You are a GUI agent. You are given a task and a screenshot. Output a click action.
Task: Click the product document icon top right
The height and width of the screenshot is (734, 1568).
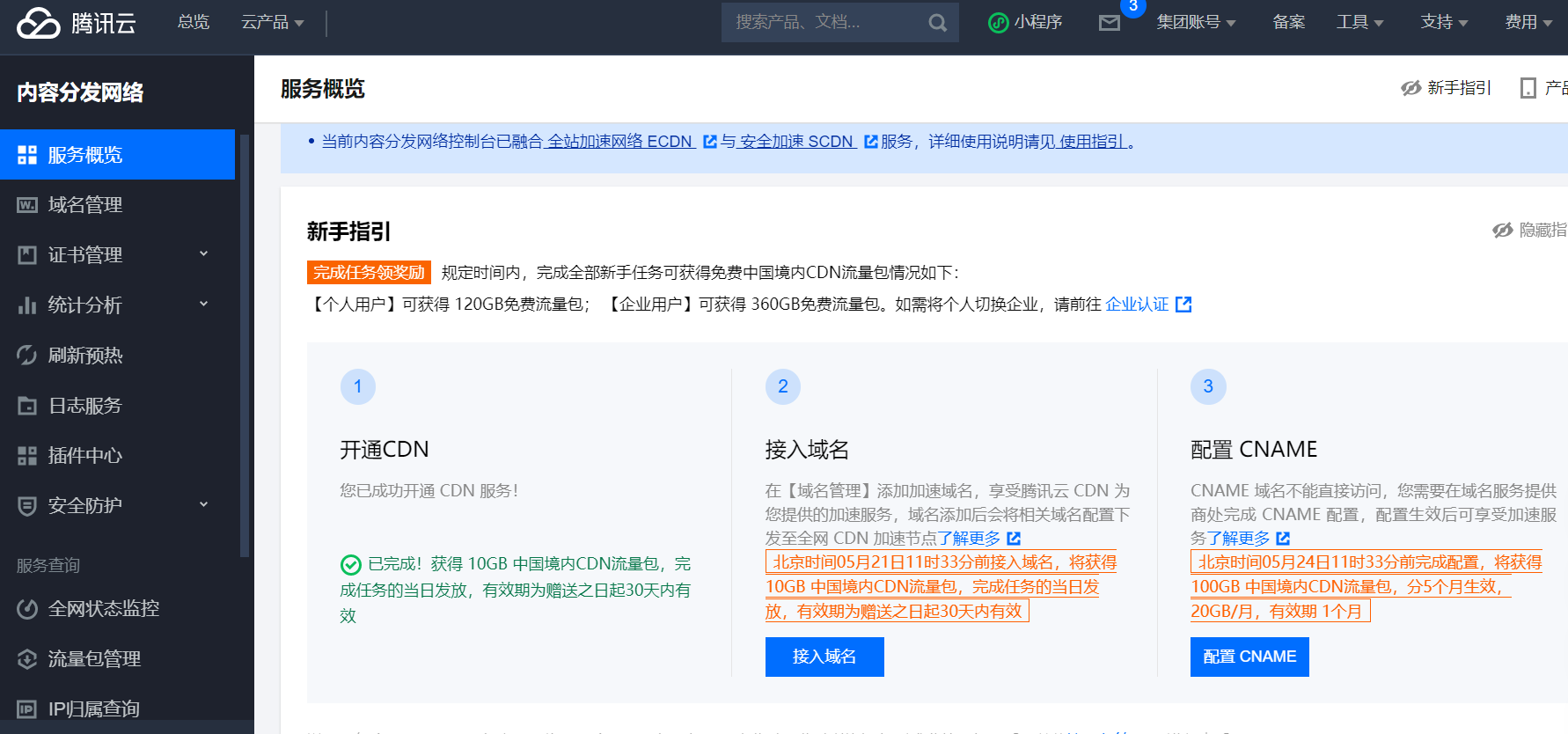[x=1528, y=88]
